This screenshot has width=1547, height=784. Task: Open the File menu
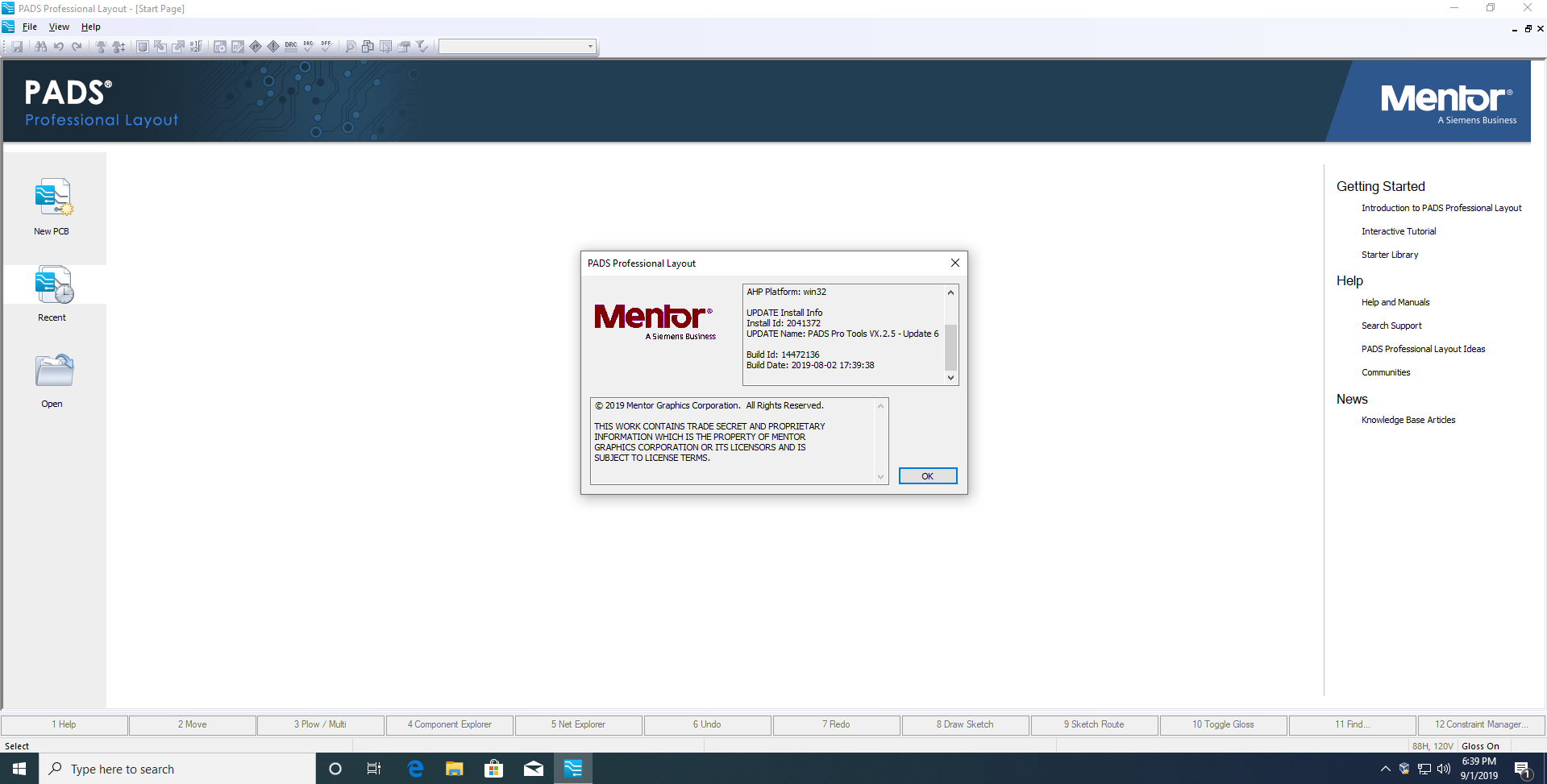pos(30,27)
